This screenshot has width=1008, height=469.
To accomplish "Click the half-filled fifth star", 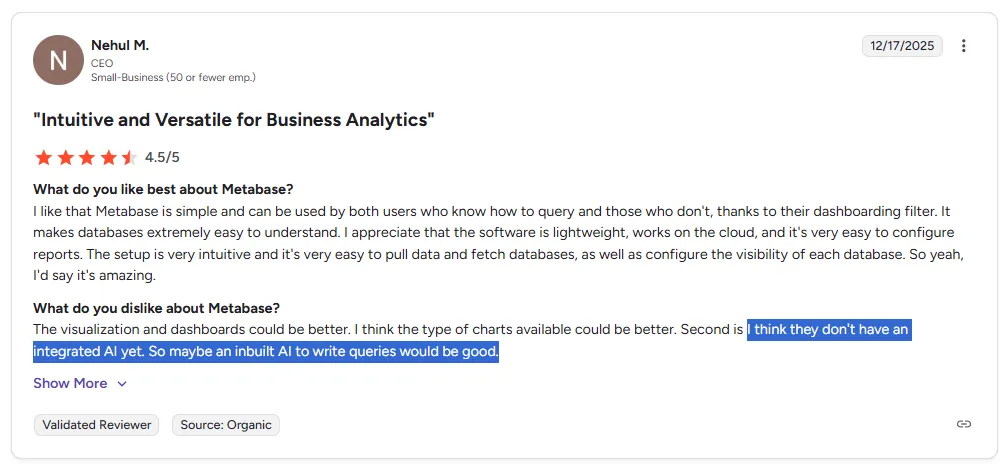I will click(x=129, y=157).
